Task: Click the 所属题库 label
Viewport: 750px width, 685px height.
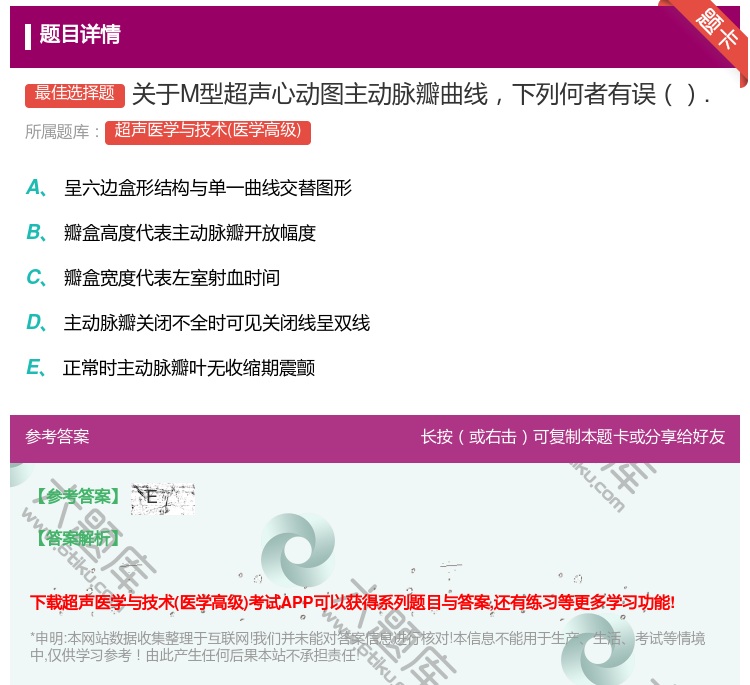Action: pos(62,132)
